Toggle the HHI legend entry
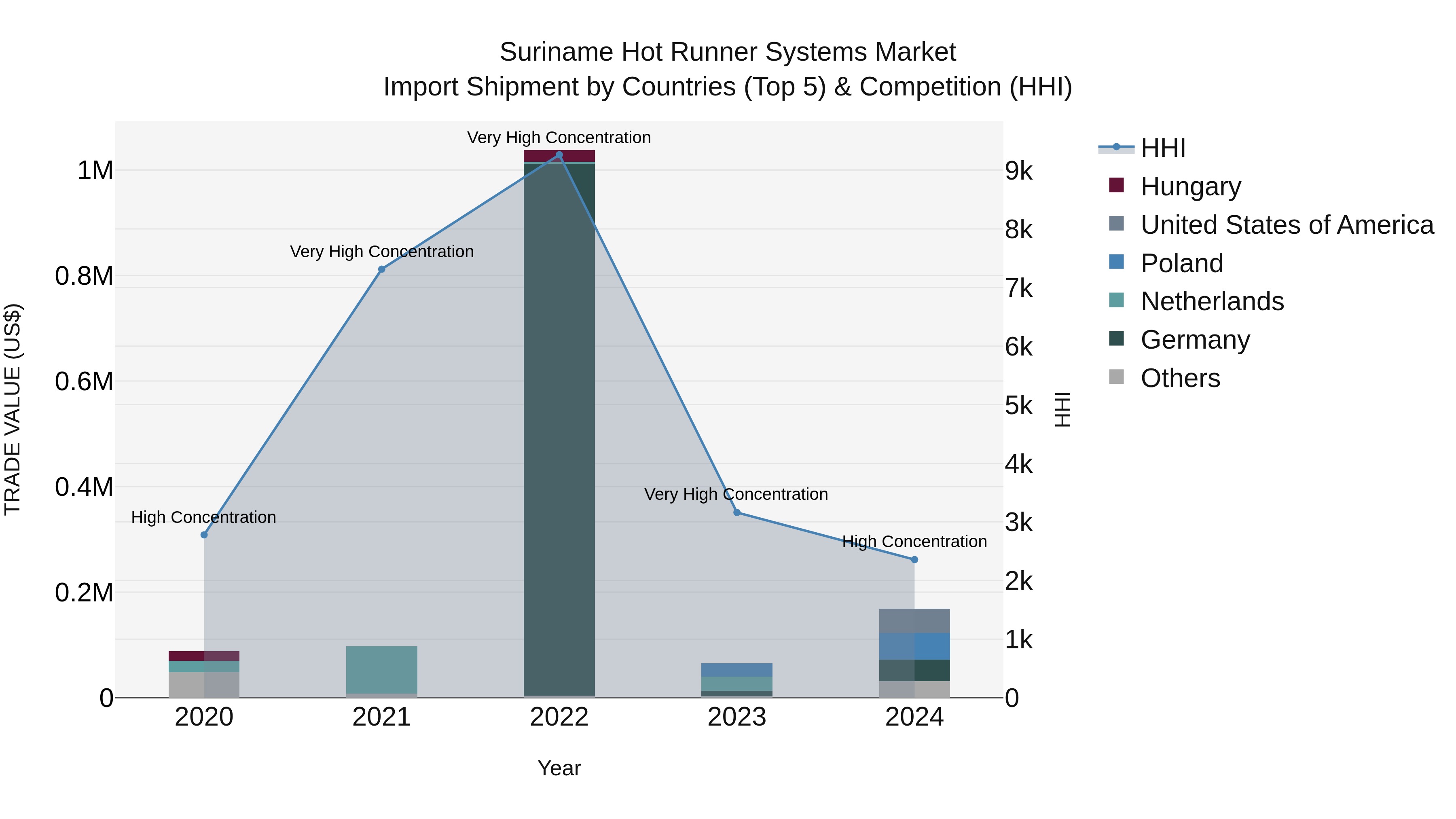This screenshot has height=819, width=1456. tap(1142, 148)
